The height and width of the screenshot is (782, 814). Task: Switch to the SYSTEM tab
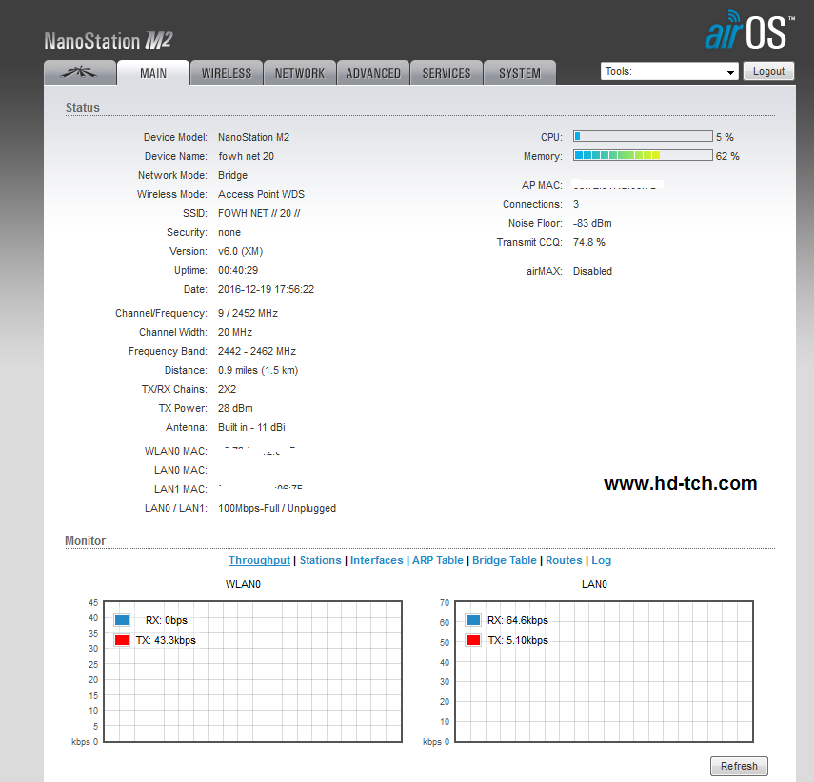[x=520, y=73]
